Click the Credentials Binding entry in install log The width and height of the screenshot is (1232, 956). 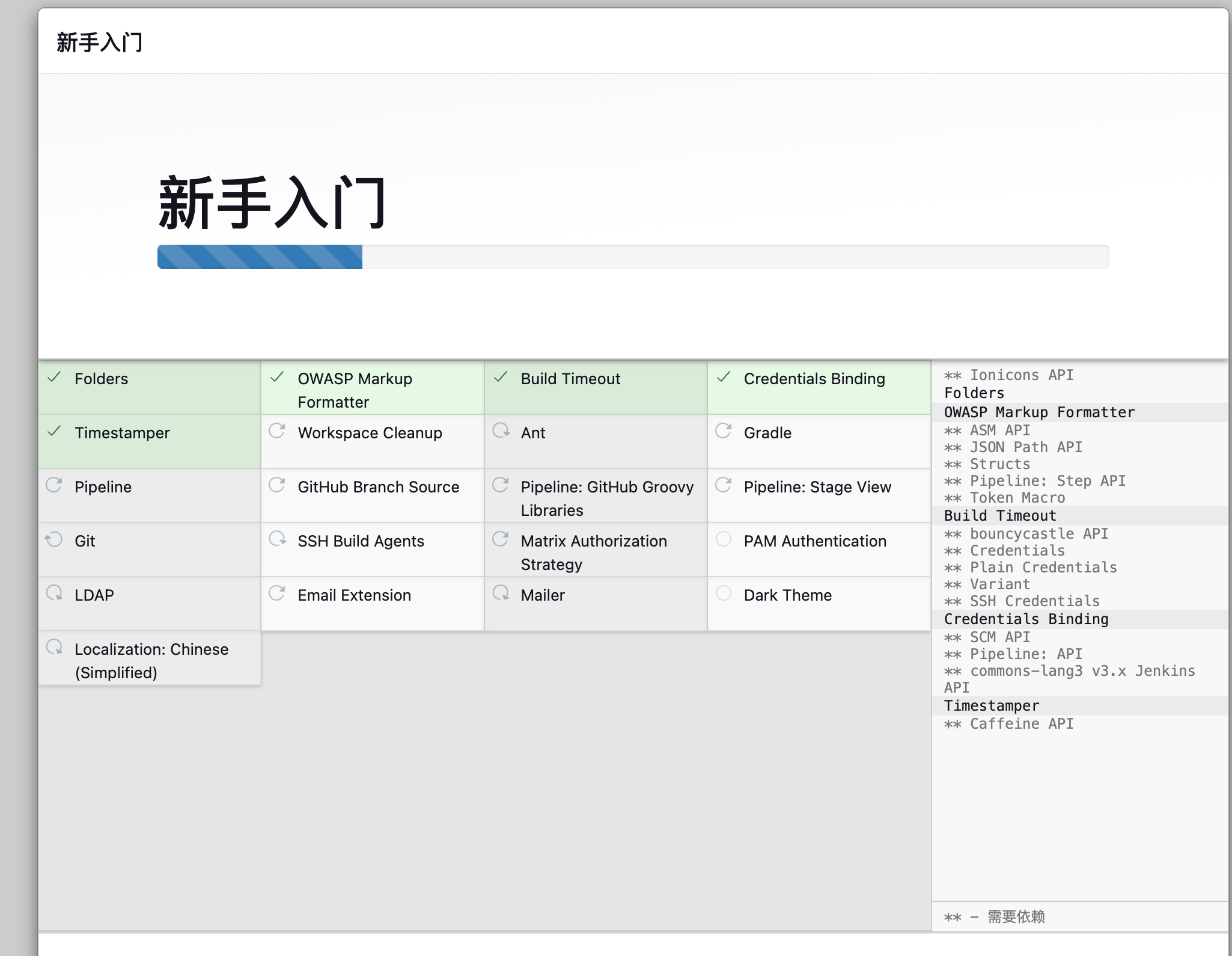pyautogui.click(x=1026, y=619)
